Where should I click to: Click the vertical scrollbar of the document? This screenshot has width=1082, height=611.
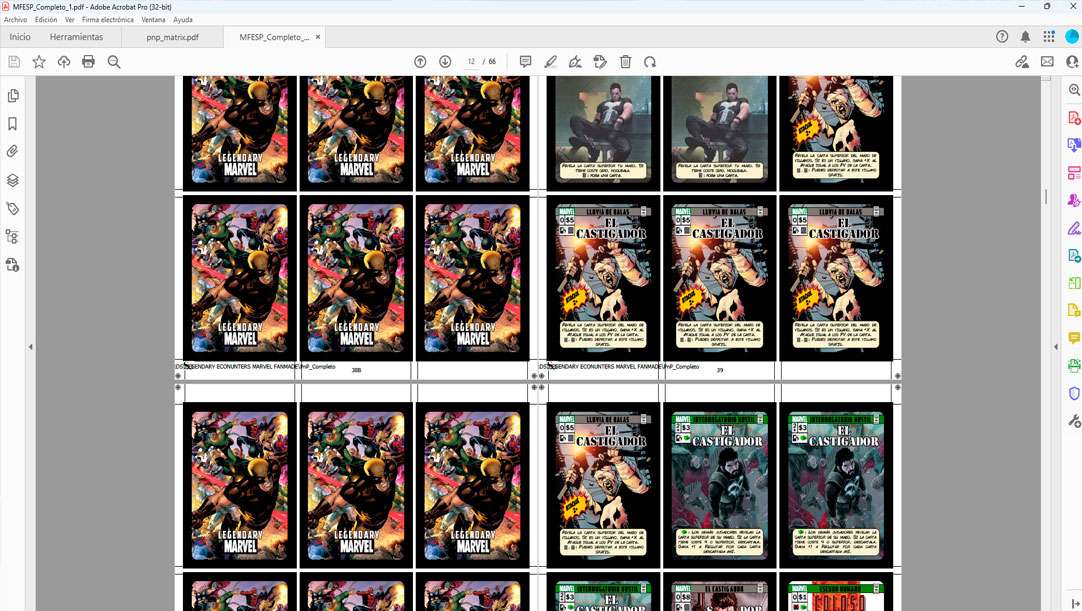pos(1046,197)
